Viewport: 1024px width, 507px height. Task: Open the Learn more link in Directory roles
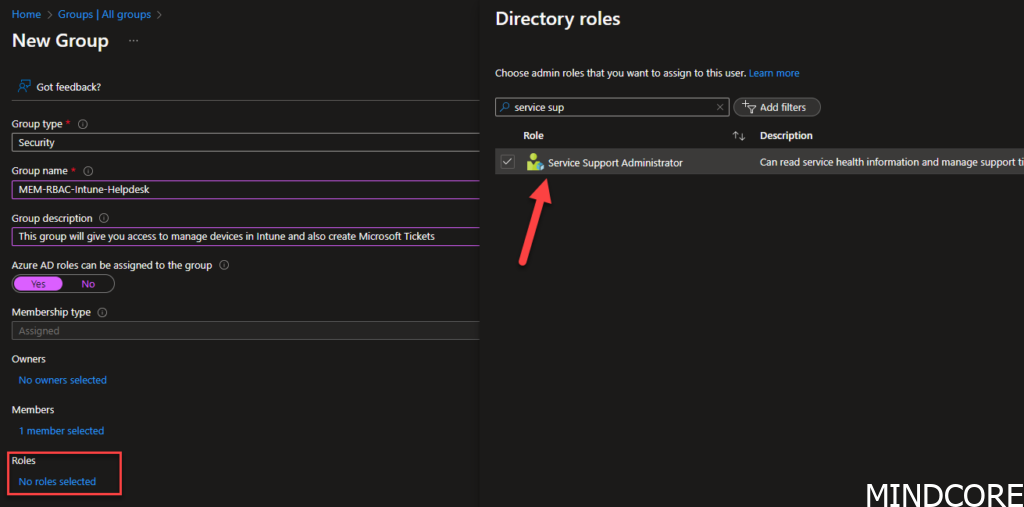[774, 73]
